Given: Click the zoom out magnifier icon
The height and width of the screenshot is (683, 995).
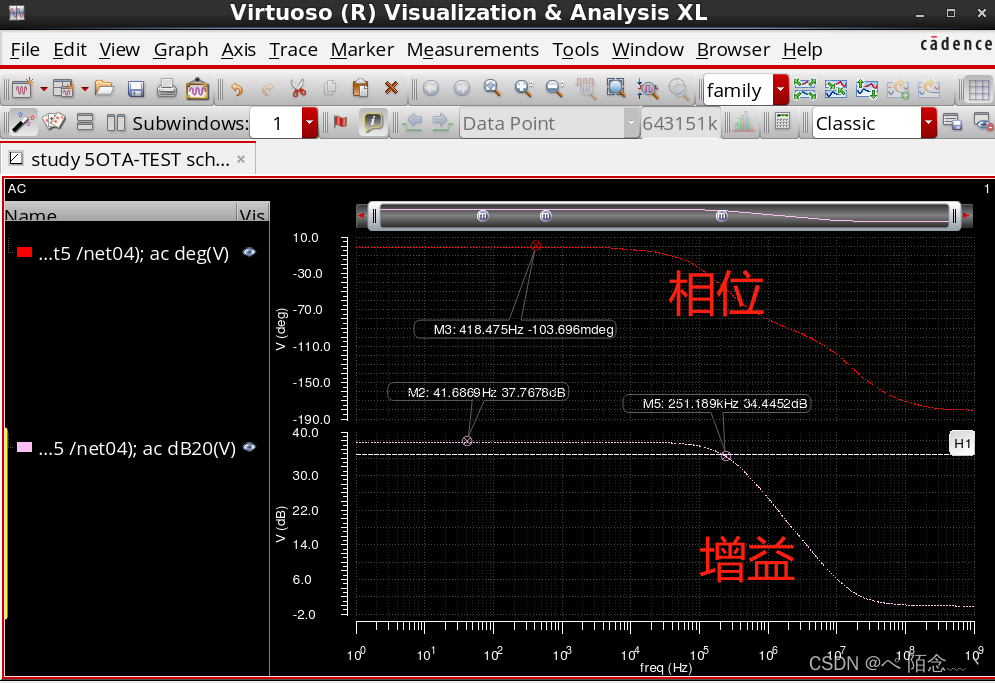Looking at the screenshot, I should 555,89.
